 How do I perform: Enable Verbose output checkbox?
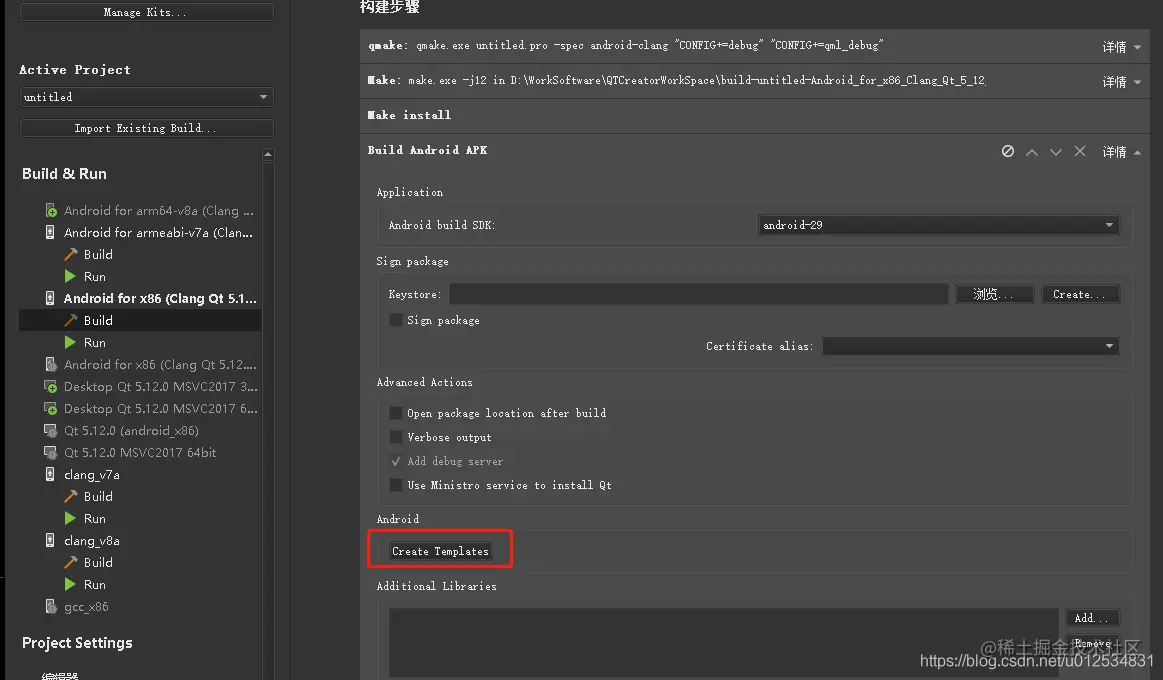pyautogui.click(x=396, y=437)
